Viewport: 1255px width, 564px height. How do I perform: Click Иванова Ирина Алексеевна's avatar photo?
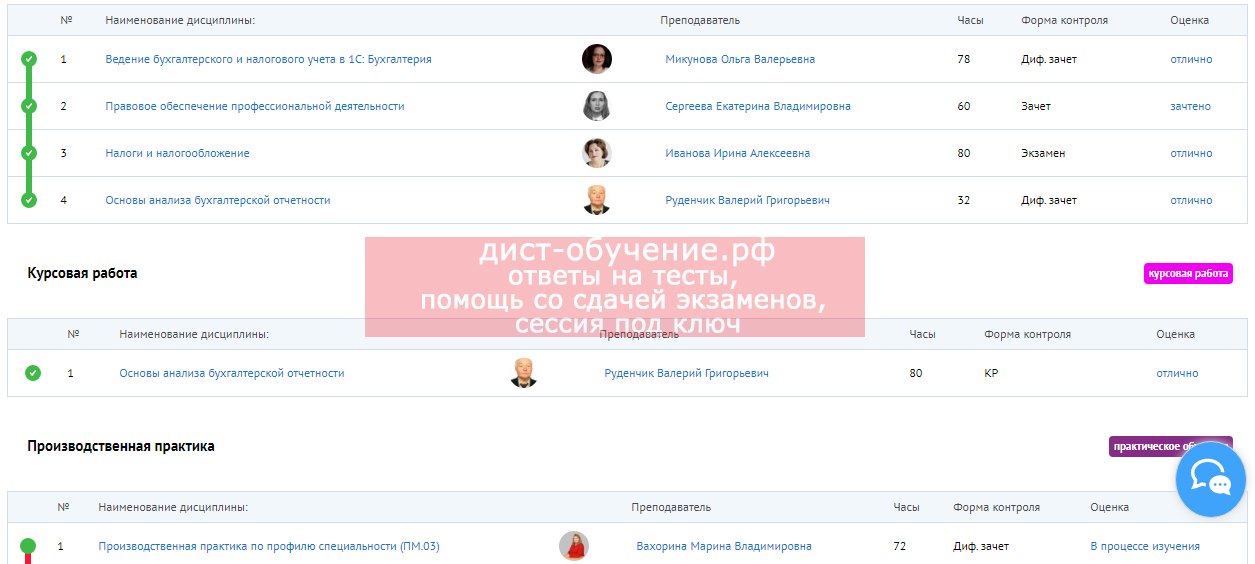[596, 153]
